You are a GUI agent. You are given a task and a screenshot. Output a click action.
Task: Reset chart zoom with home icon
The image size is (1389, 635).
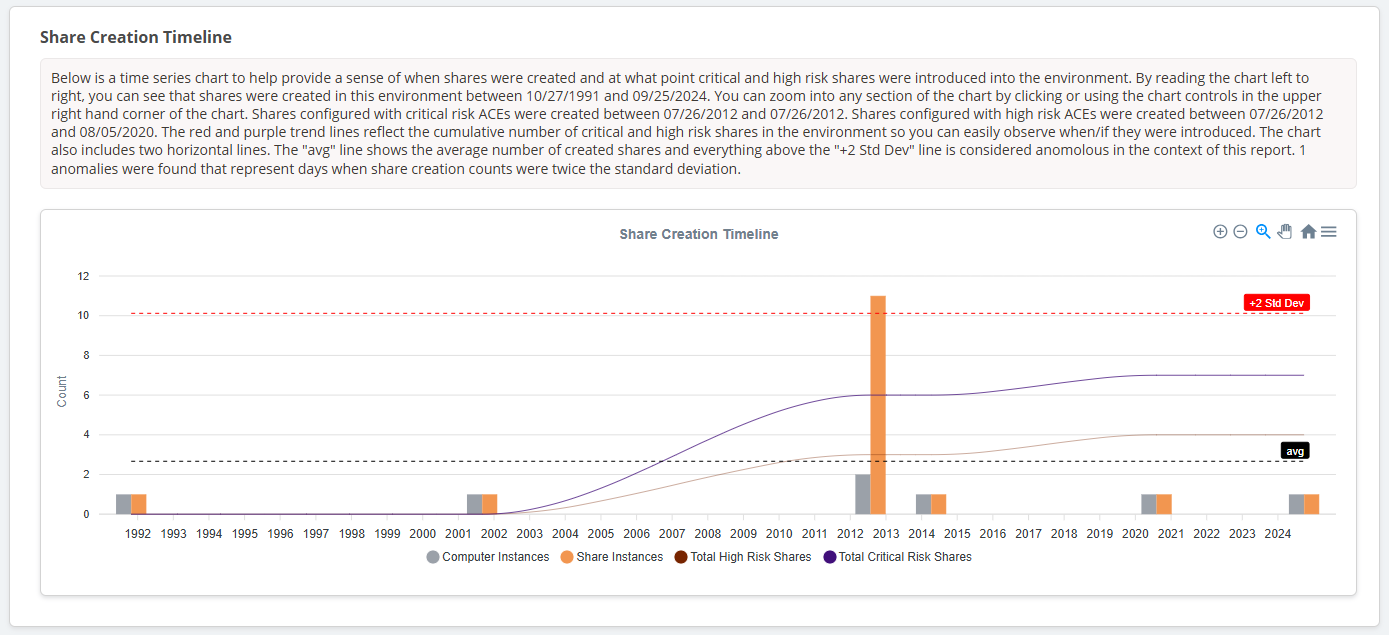coord(1308,232)
